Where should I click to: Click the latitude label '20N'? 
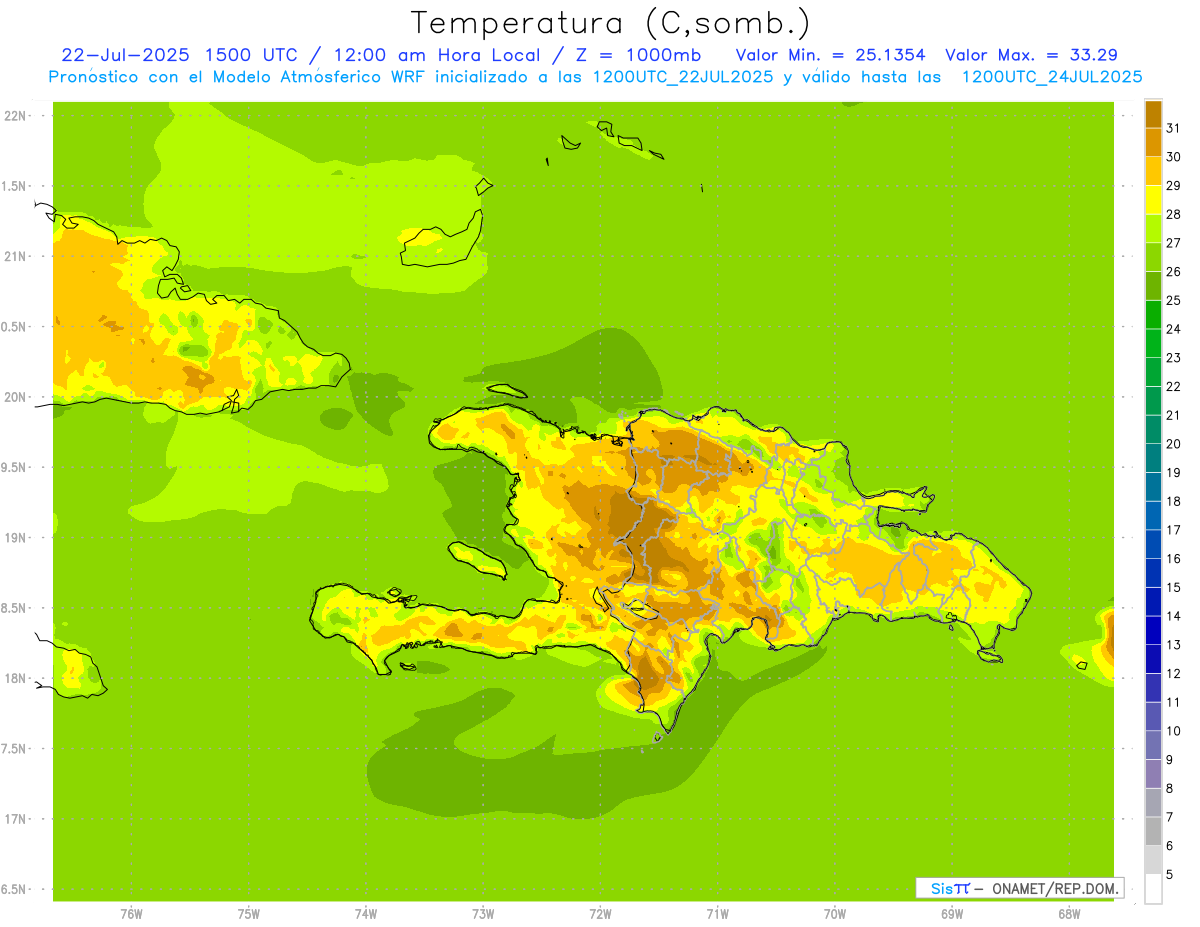pos(14,397)
